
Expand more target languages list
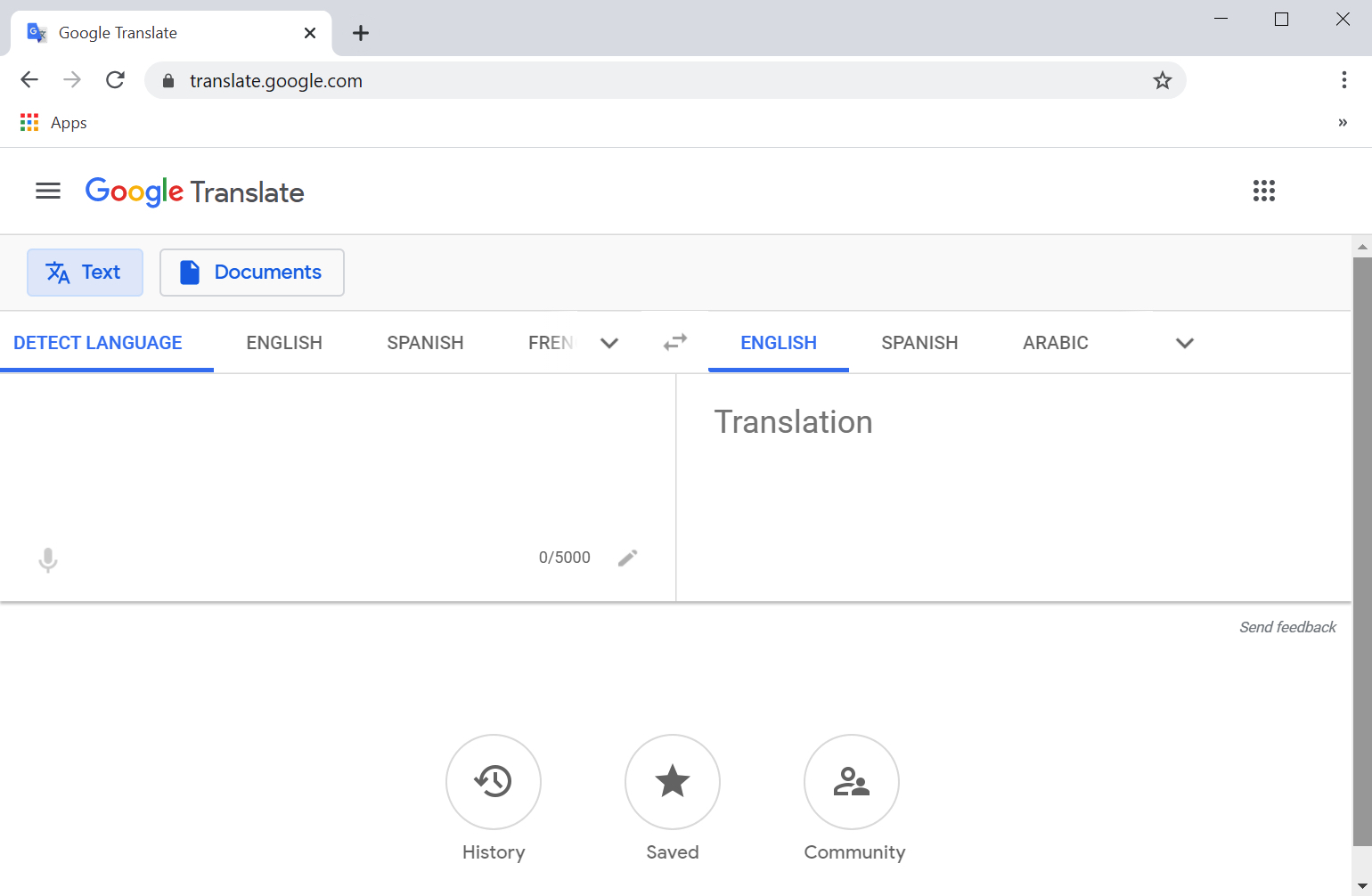coord(1184,343)
